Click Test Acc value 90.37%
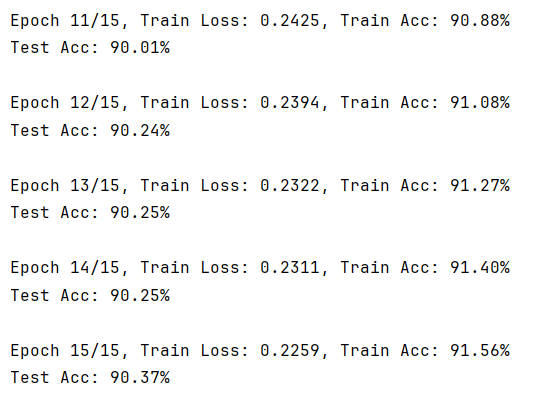Image resolution: width=543 pixels, height=396 pixels. (140, 377)
